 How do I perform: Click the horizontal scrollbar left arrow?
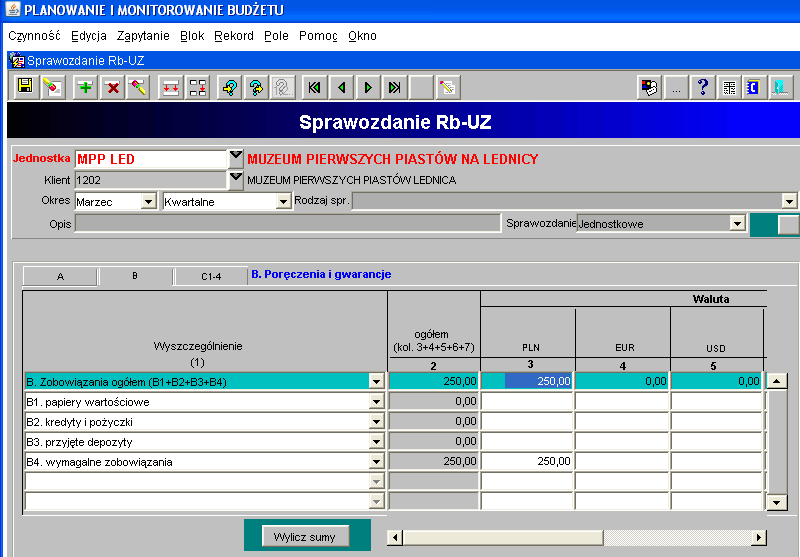pos(395,537)
